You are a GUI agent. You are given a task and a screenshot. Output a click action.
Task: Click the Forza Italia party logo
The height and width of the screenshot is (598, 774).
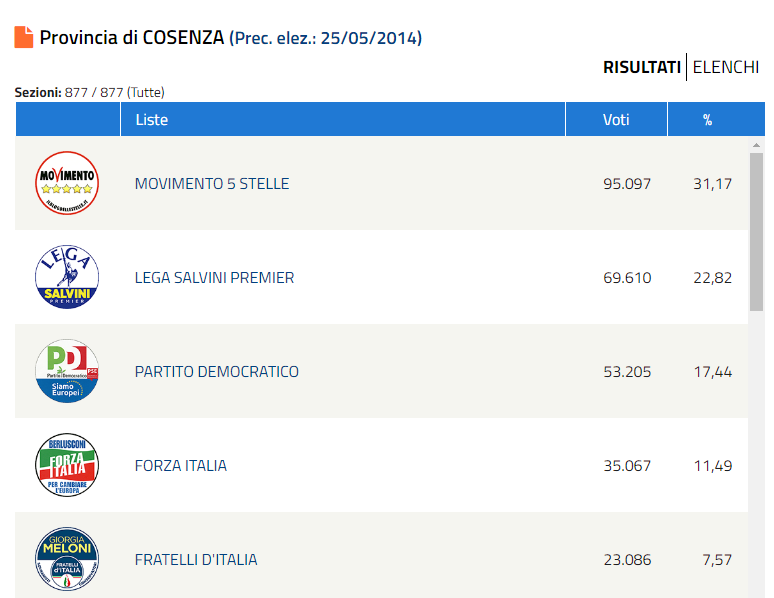(x=67, y=465)
